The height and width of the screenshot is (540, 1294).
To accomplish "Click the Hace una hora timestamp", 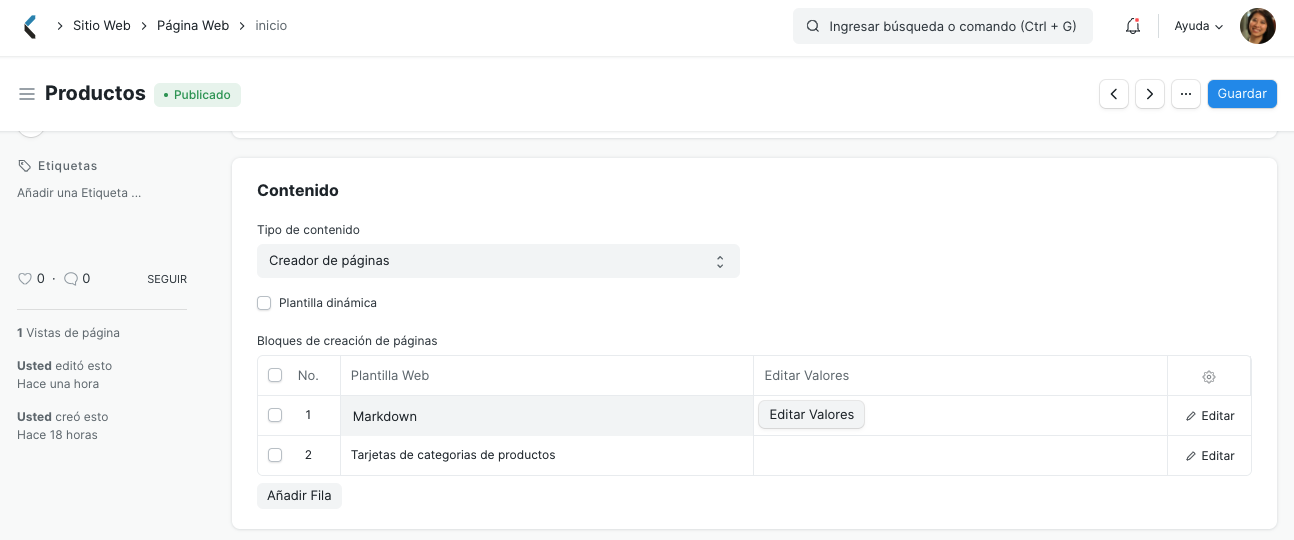I will 58,384.
